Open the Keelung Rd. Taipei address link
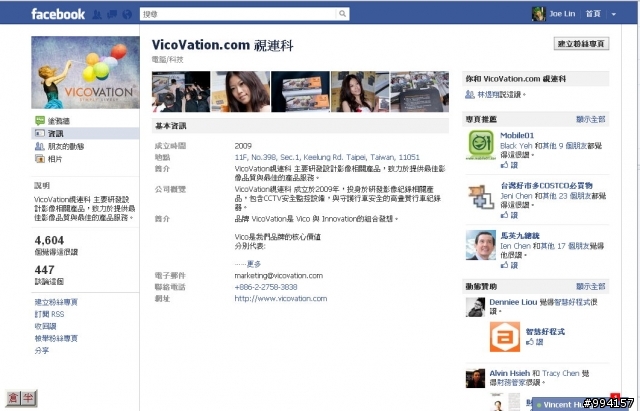This screenshot has height=411, width=640. pyautogui.click(x=327, y=157)
